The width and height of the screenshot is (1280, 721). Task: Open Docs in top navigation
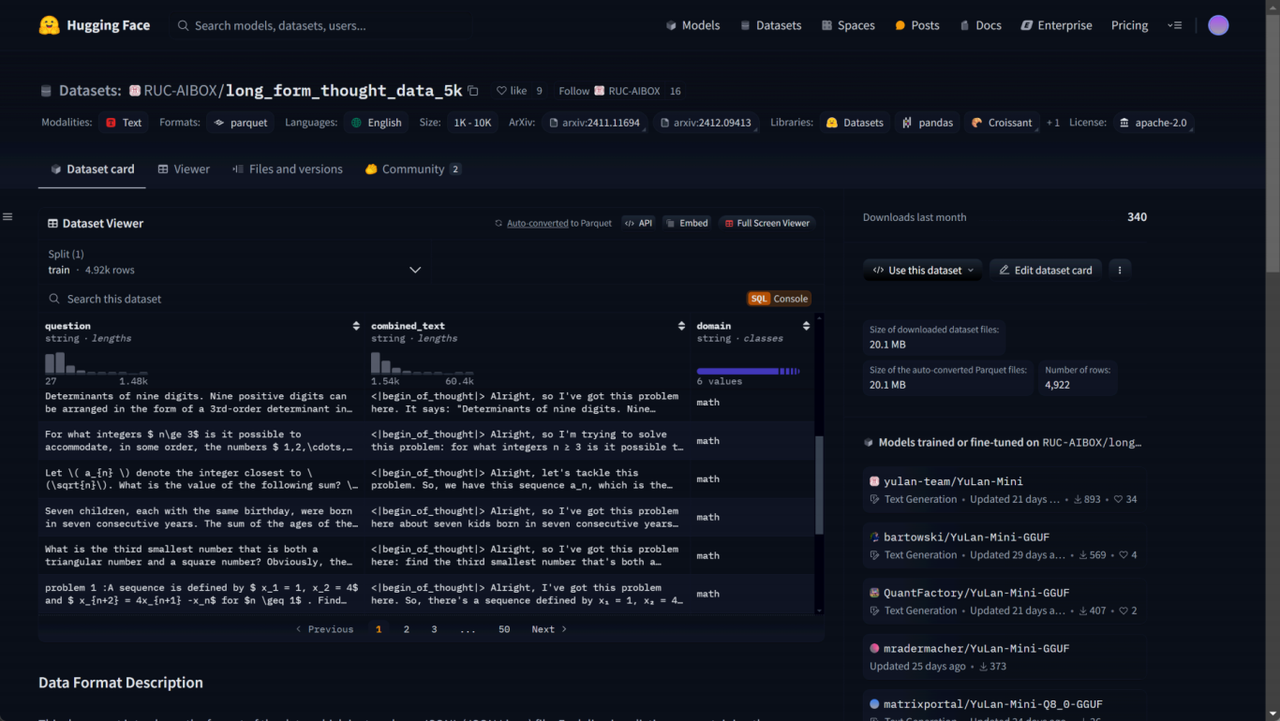(980, 25)
